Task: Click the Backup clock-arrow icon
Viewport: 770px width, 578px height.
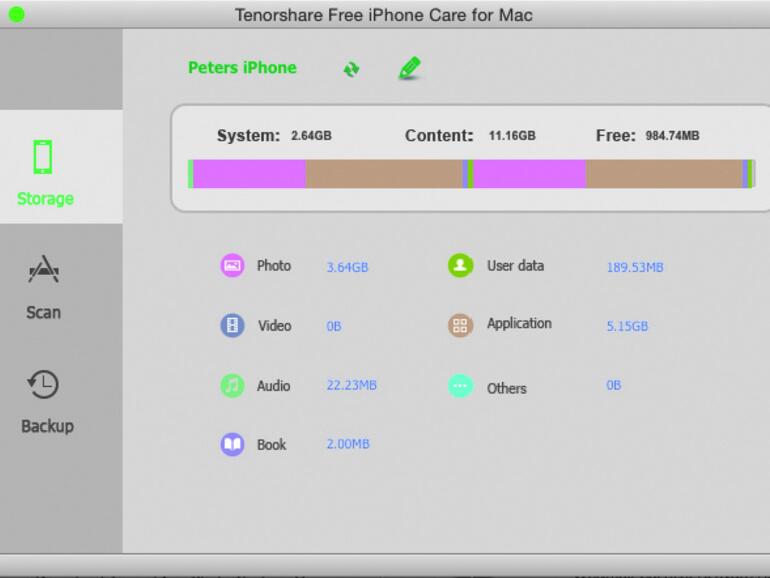Action: tap(43, 384)
